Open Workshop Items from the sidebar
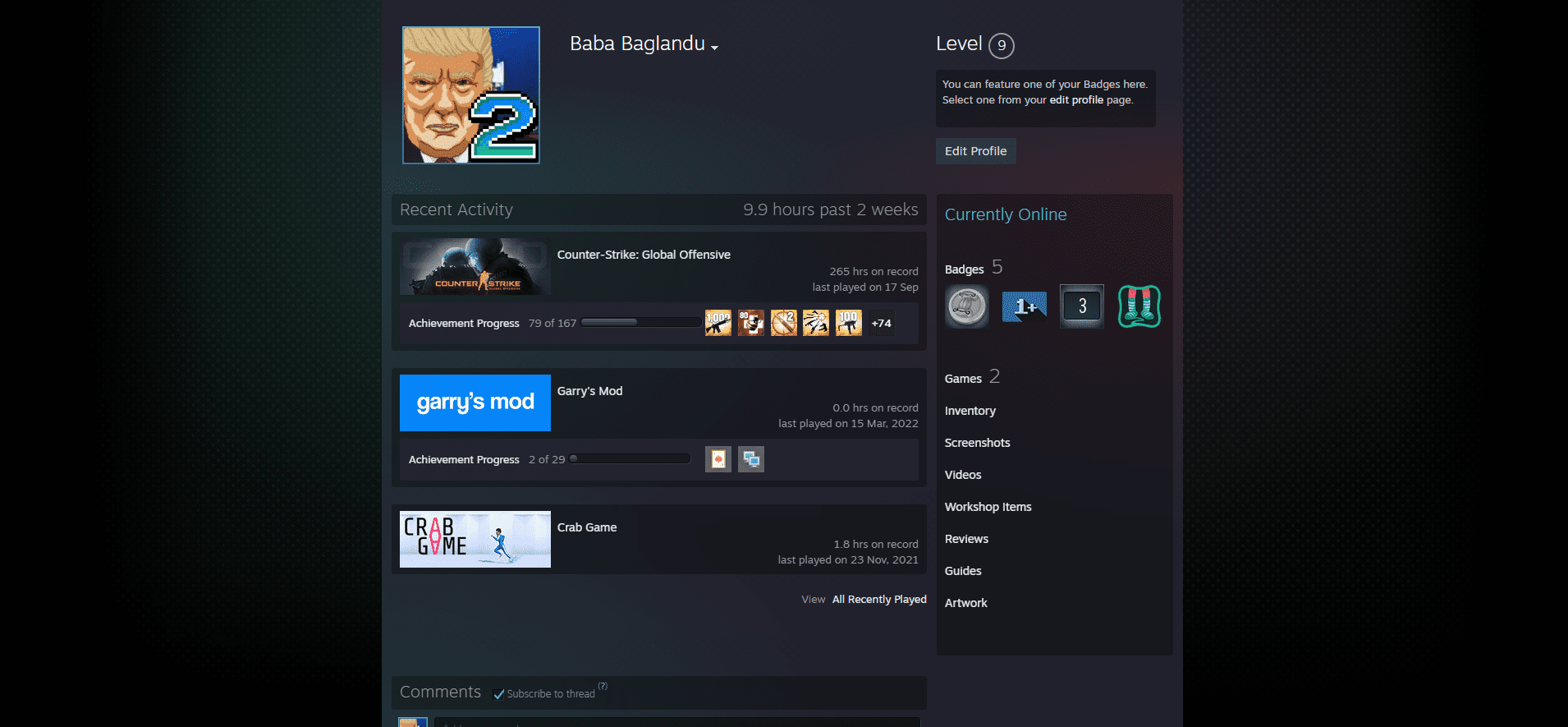The image size is (1568, 727). (988, 507)
